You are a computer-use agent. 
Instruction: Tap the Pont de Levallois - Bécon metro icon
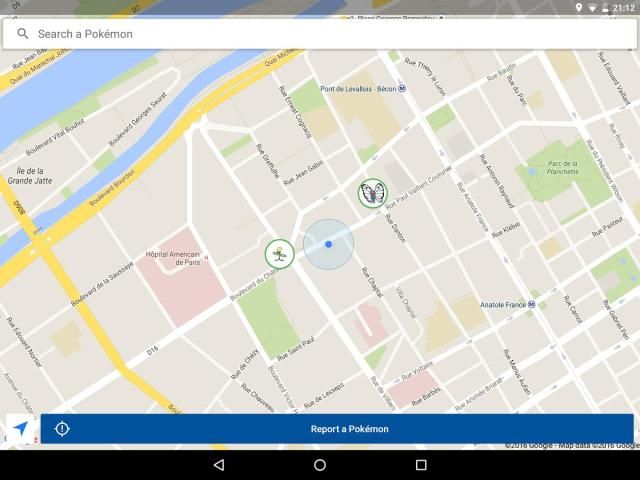point(402,88)
